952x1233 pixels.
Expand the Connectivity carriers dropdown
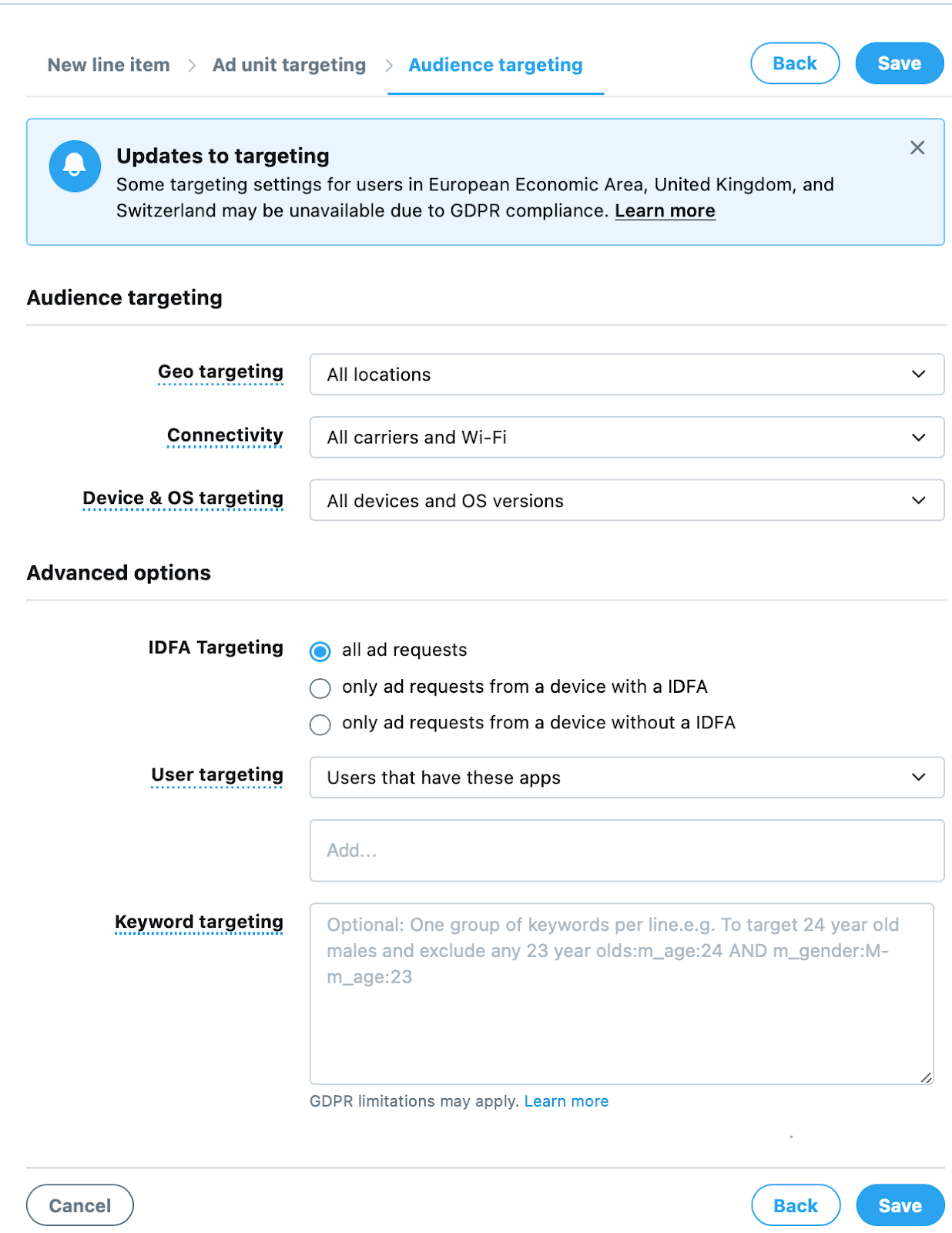[626, 437]
